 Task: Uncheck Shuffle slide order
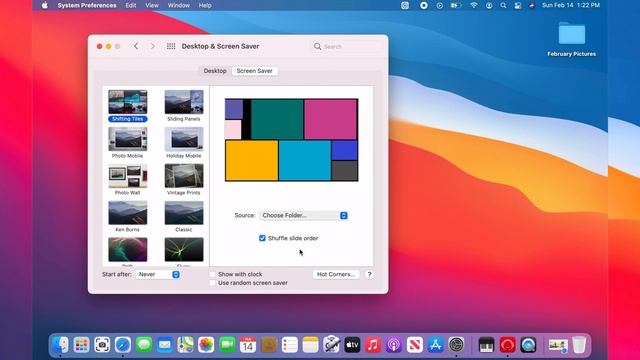(x=262, y=238)
